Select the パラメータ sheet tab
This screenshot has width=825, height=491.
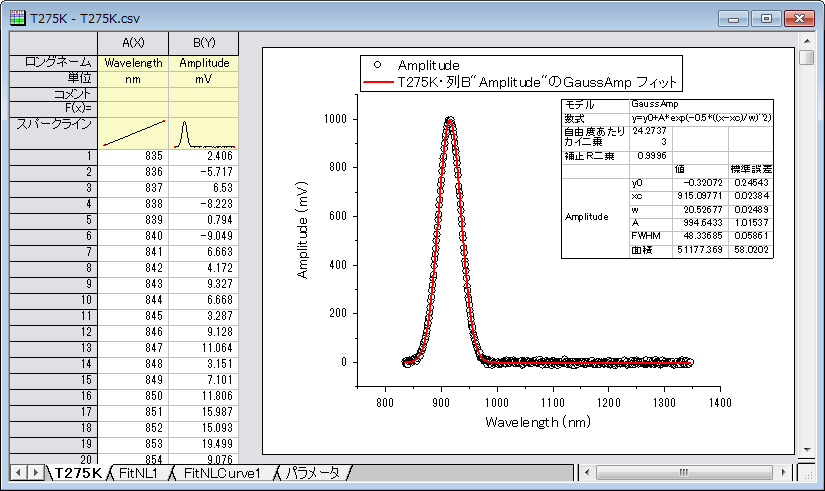313,473
